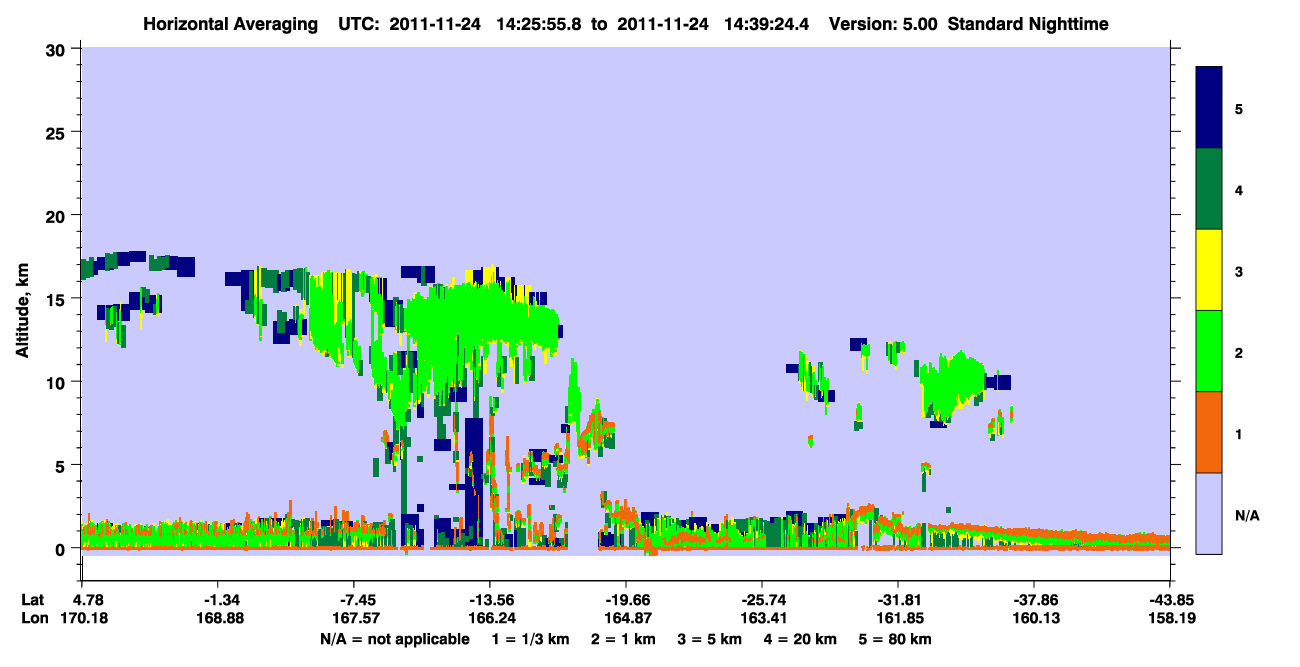Click longitude value '168.88'
The width and height of the screenshot is (1300, 667).
pos(222,618)
